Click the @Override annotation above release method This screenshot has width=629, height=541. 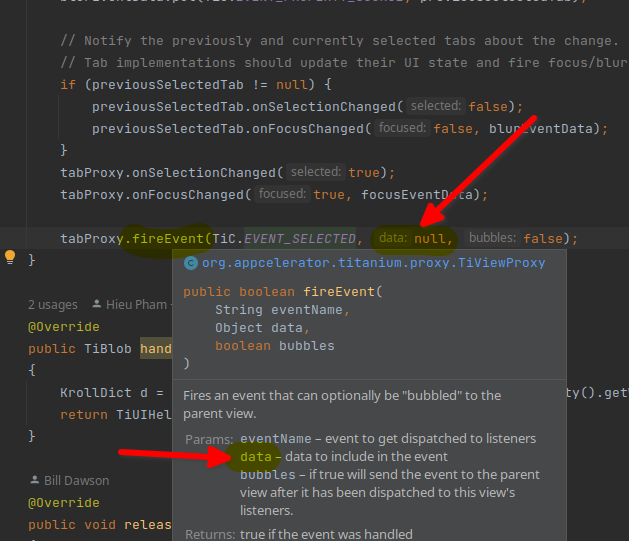click(64, 503)
